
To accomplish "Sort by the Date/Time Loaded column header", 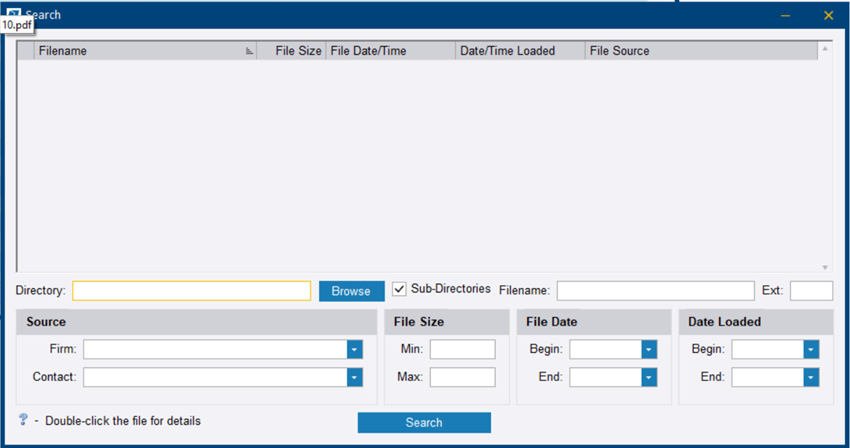I will pos(507,51).
